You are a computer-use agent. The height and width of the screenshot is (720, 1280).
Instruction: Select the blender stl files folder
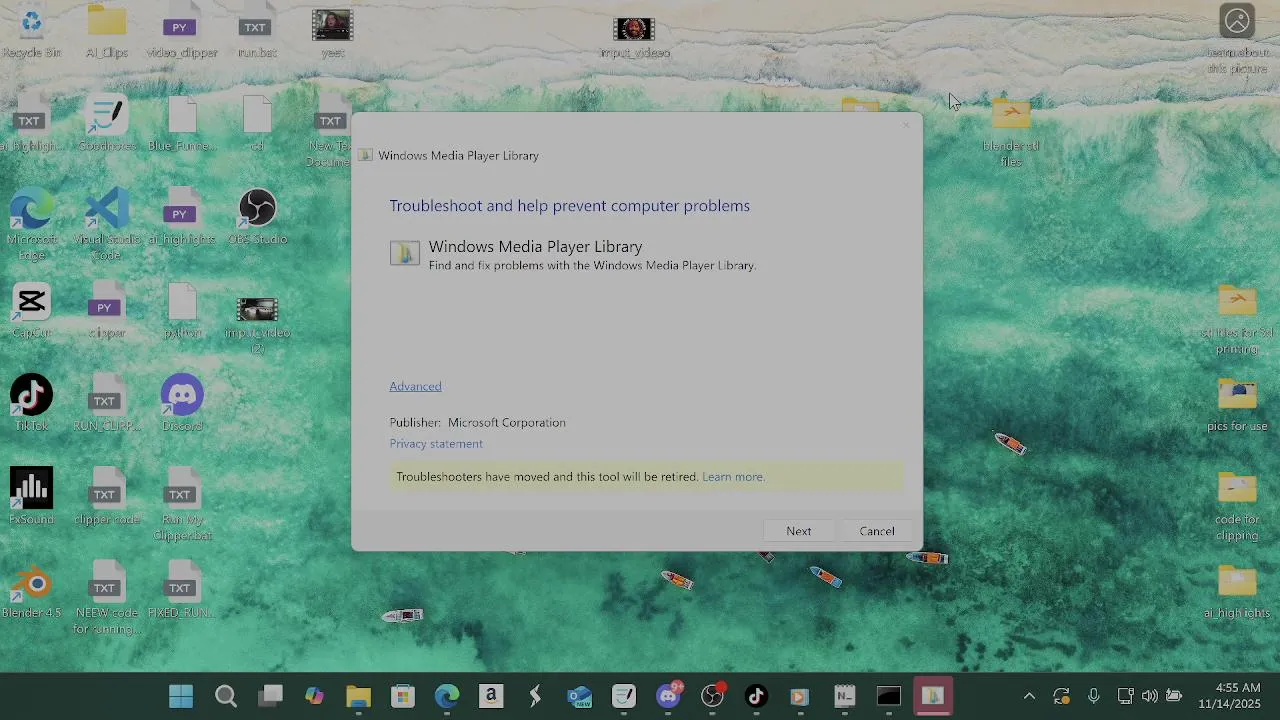[x=1011, y=132]
